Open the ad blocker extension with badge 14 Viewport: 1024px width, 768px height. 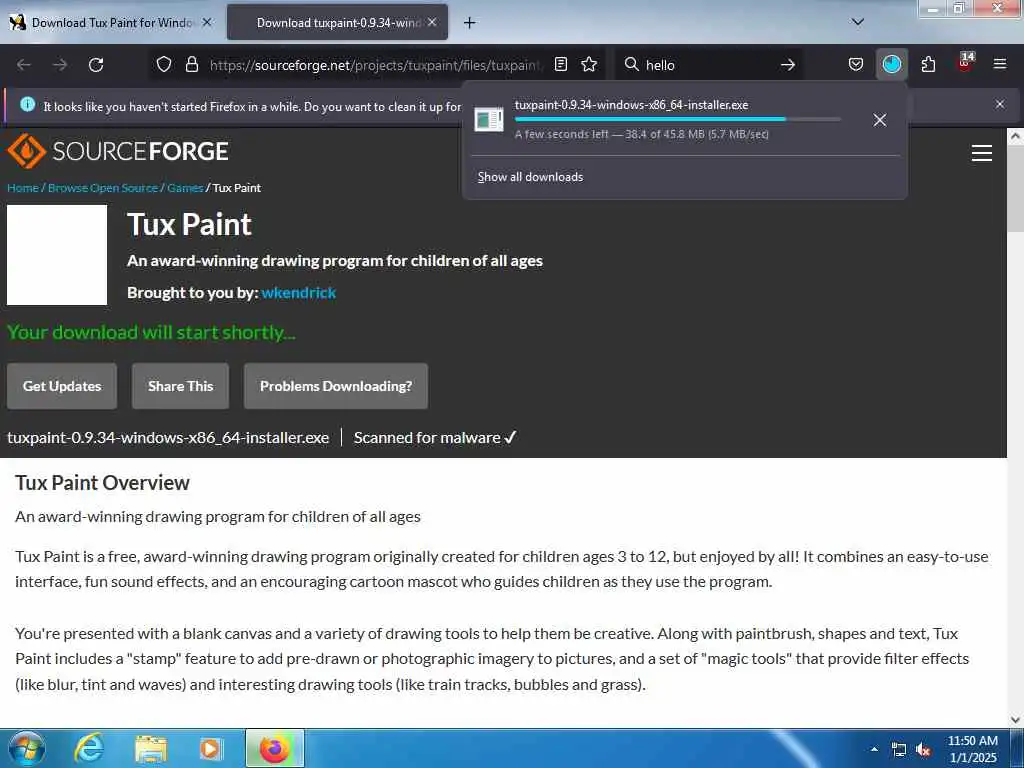click(x=965, y=63)
